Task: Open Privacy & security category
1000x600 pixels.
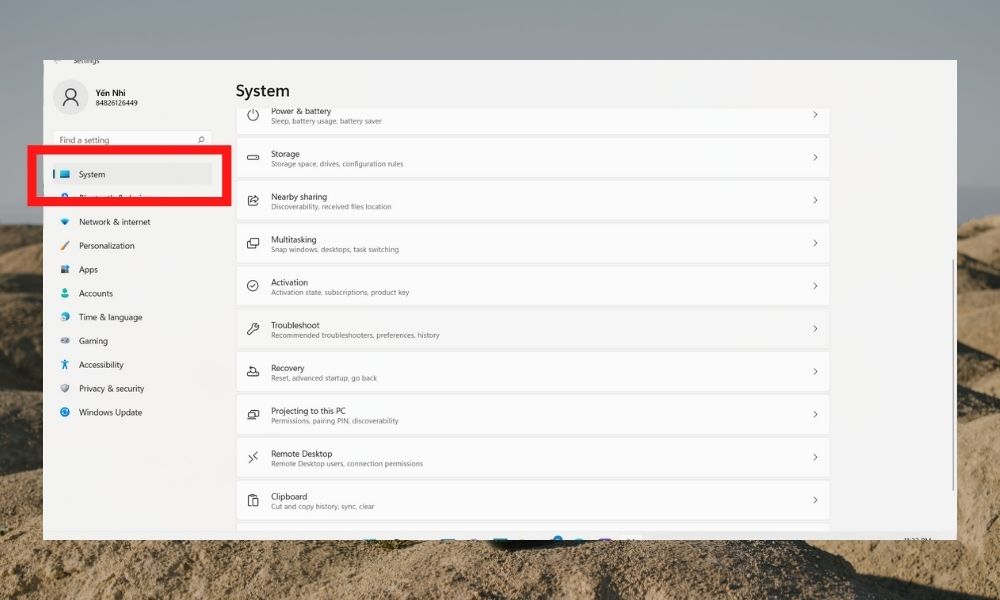Action: coord(111,389)
